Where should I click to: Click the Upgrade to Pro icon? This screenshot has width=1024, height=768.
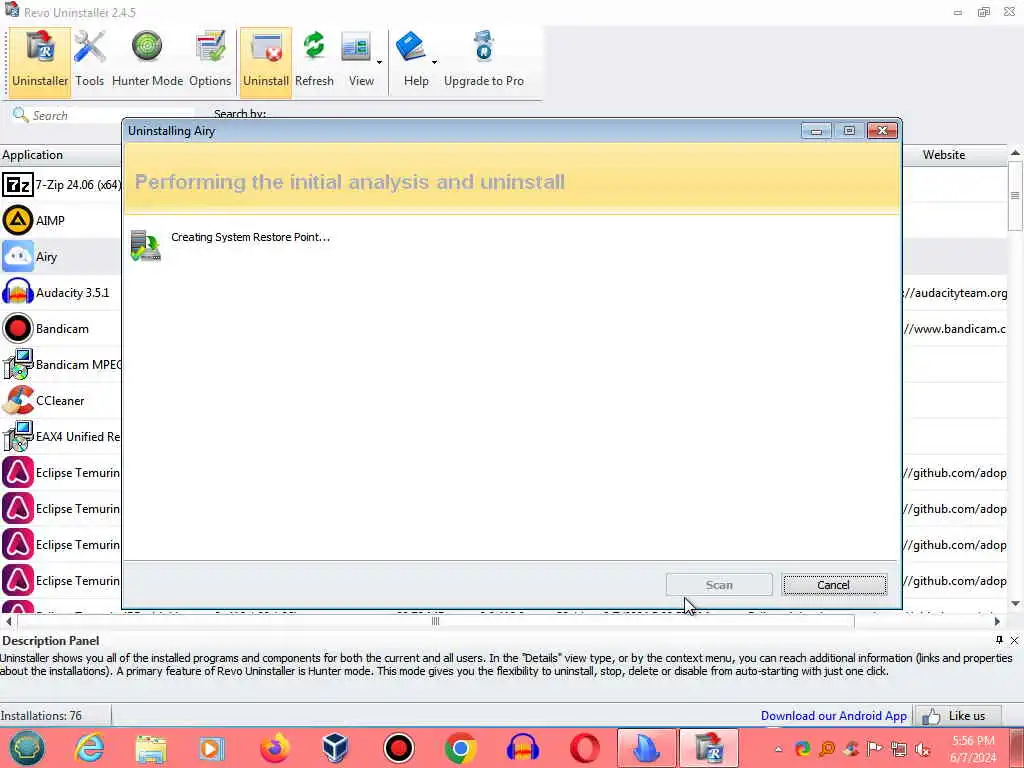tap(484, 60)
